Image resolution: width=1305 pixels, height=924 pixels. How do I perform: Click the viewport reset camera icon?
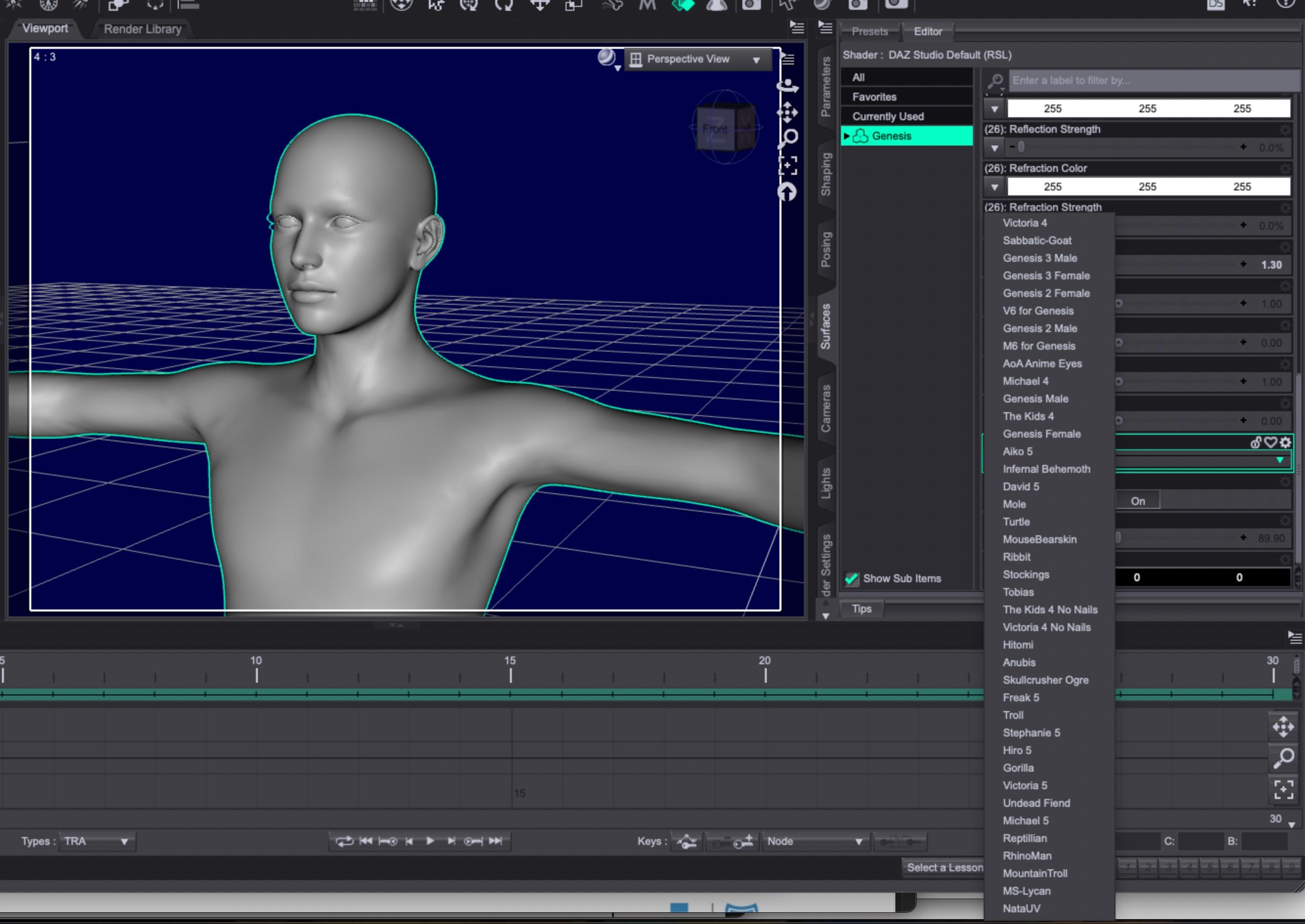(787, 192)
